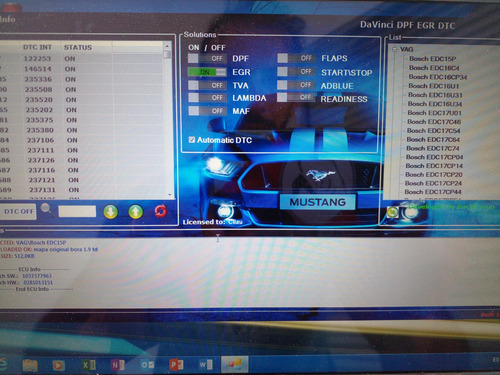Select DTC row 235508
Image resolution: width=500 pixels, height=375 pixels.
point(82,90)
